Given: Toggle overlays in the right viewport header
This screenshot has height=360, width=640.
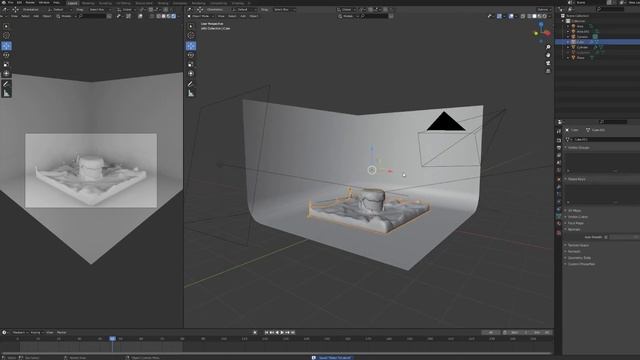Looking at the screenshot, I should 511,16.
